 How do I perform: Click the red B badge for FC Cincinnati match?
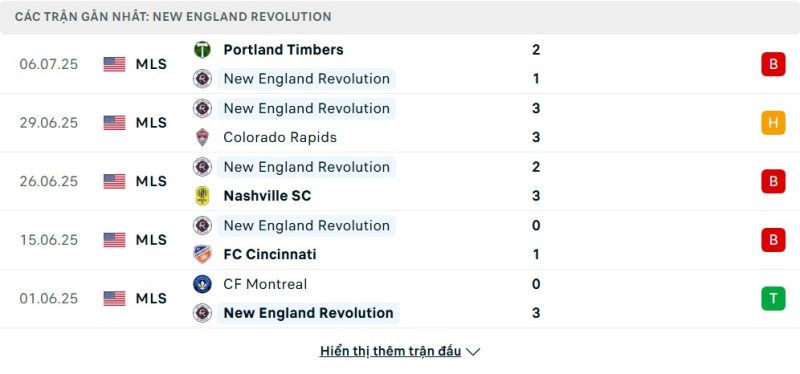[x=773, y=240]
